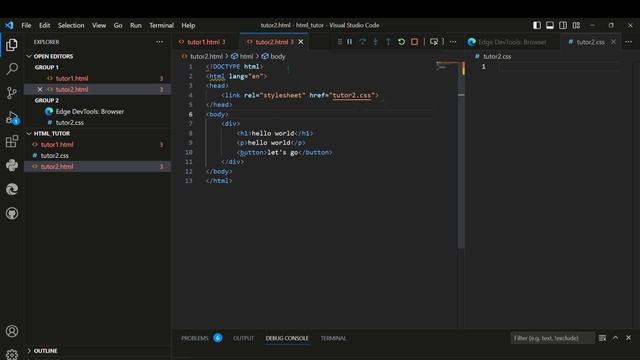
Task: Open Explorer views and more actions menu
Action: click(159, 42)
